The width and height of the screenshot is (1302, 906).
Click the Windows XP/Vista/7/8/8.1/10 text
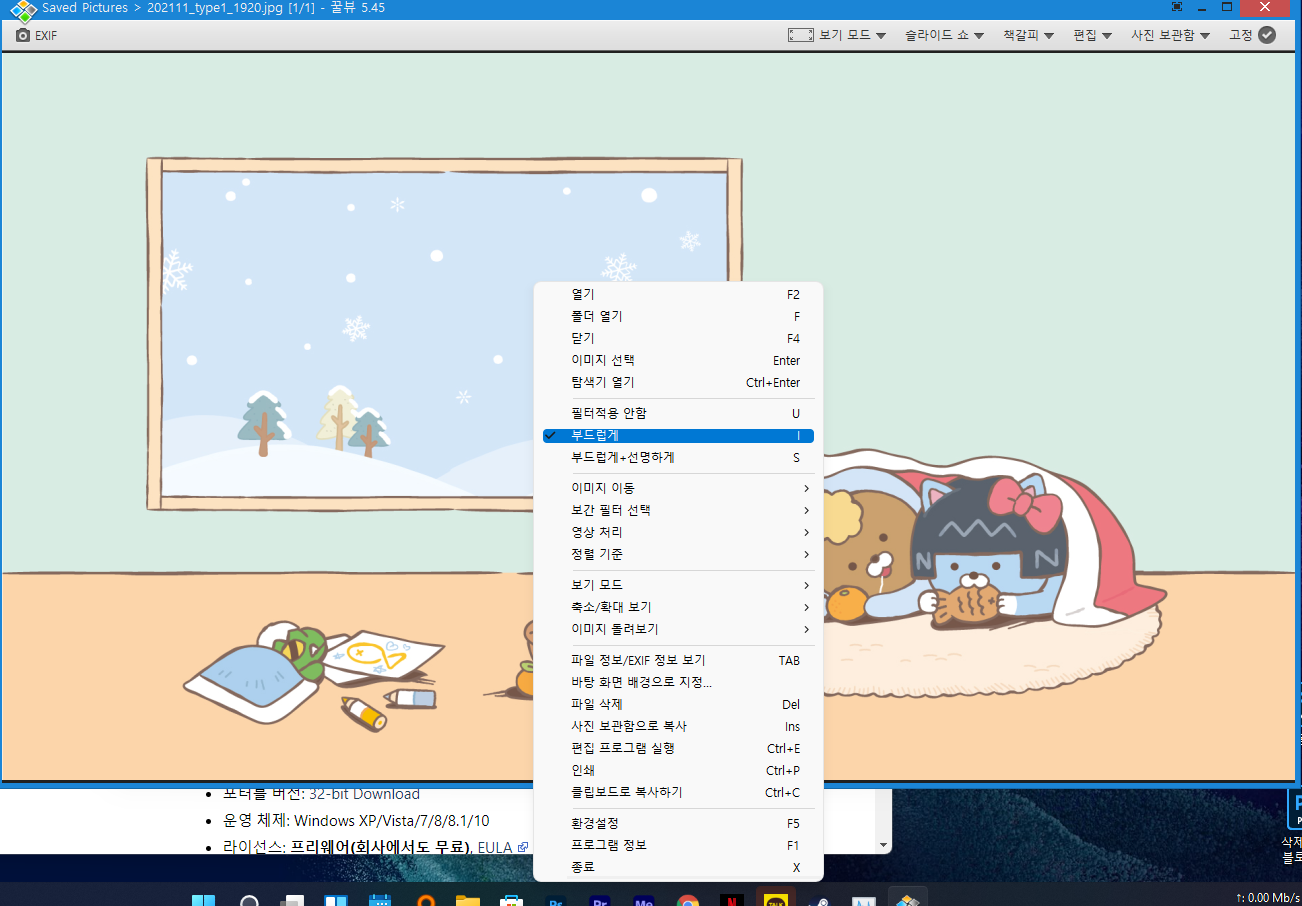tap(392, 820)
